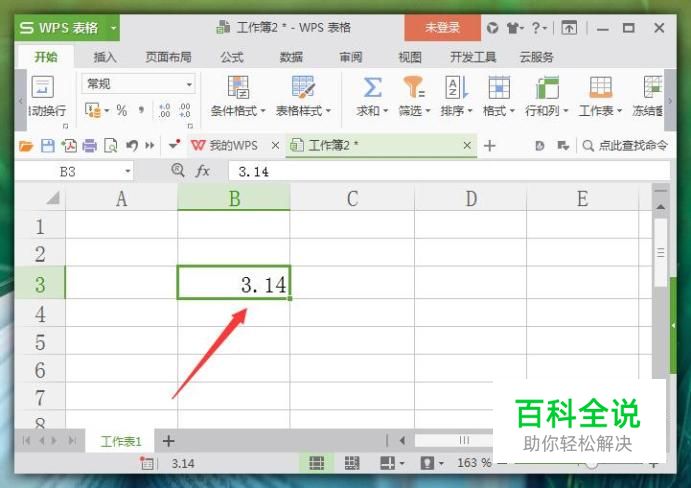Expand the 工作表 dropdown arrow
This screenshot has width=691, height=488.
coord(619,111)
